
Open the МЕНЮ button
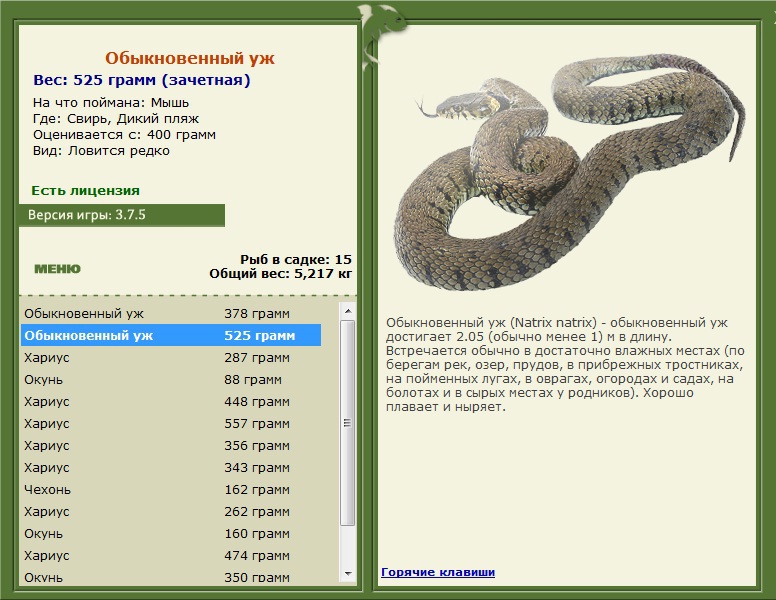(x=57, y=269)
